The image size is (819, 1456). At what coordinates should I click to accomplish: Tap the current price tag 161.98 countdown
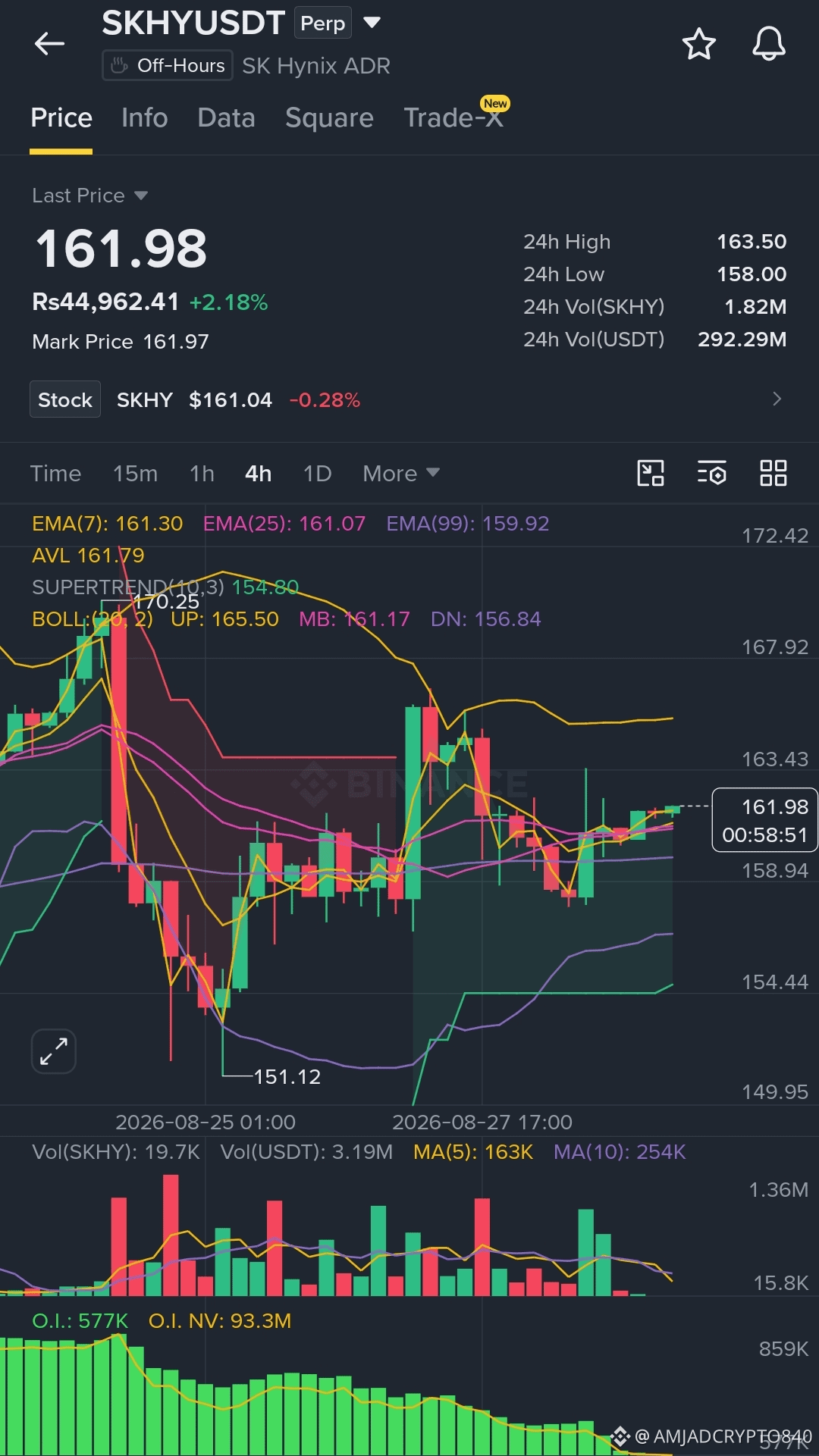click(x=764, y=820)
